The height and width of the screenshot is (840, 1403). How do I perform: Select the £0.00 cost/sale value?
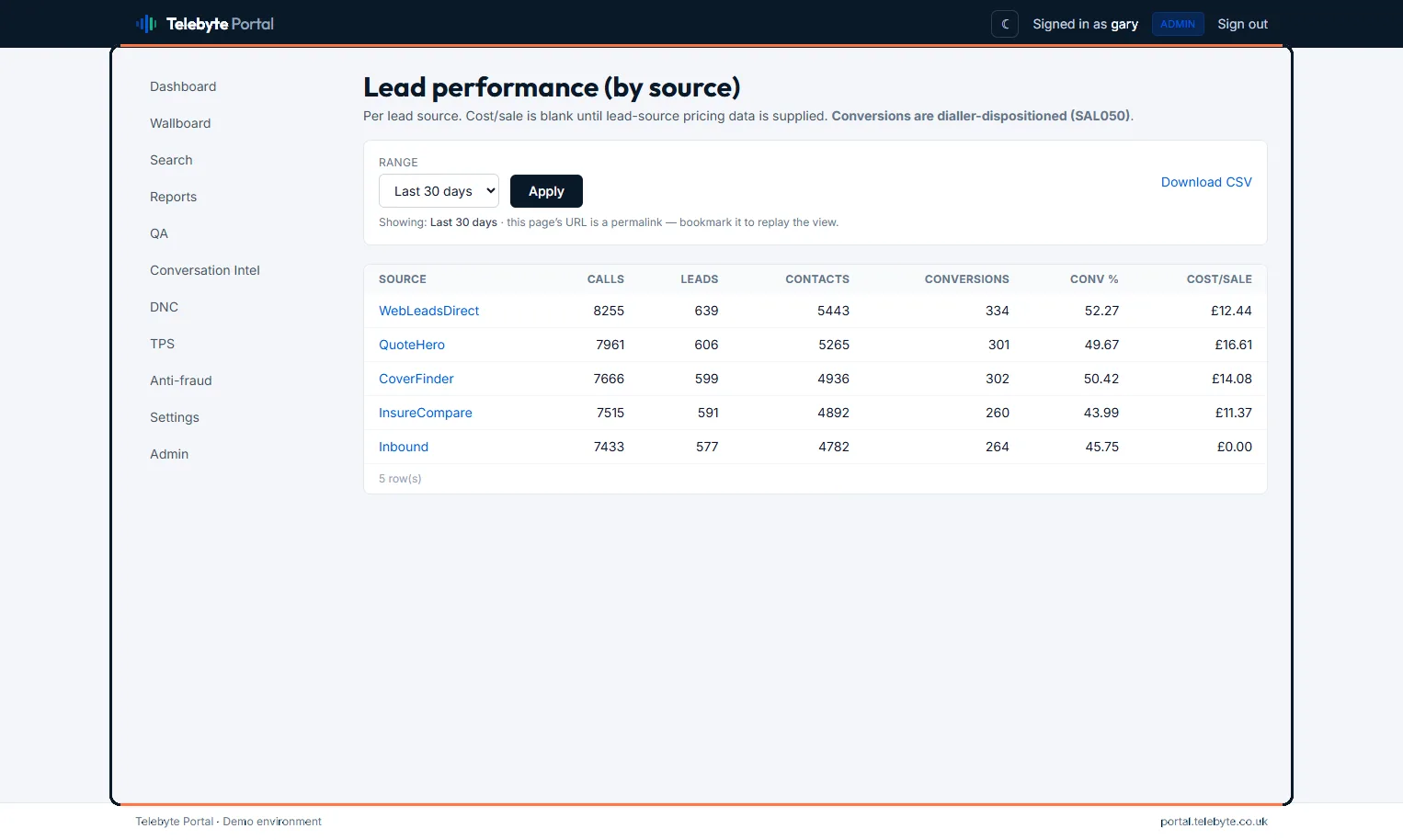[x=1234, y=447]
